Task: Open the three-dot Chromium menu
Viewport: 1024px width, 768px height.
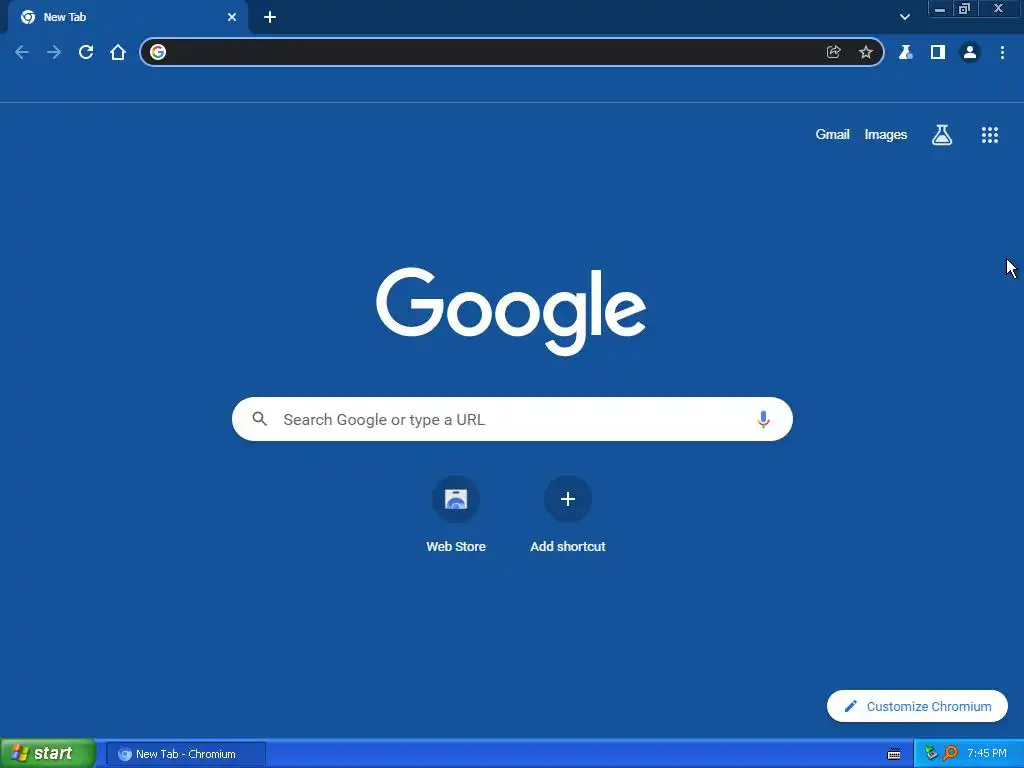Action: (1002, 52)
